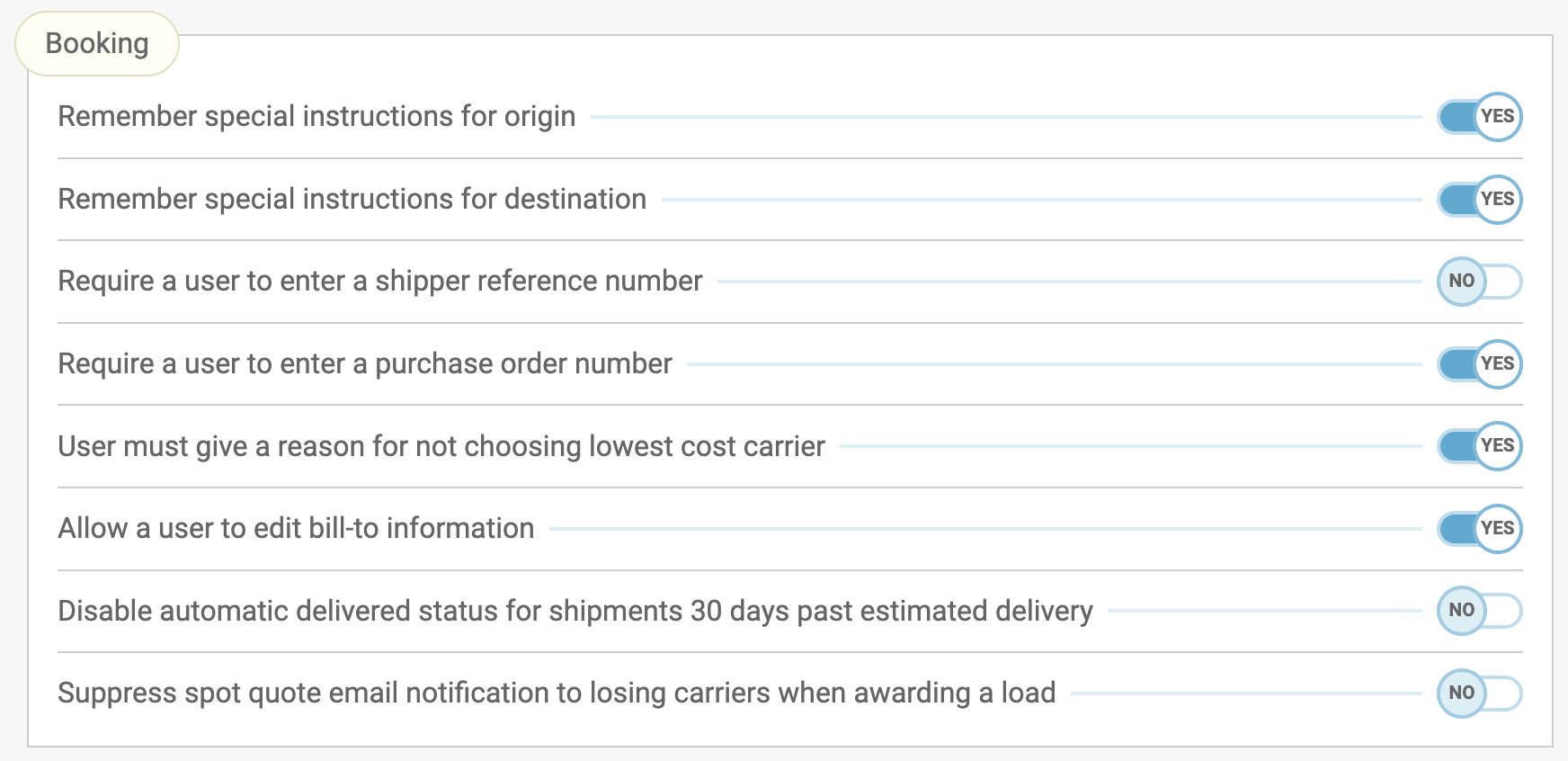Click the leader line in the bill-to information row
The image size is (1568, 761).
point(984,529)
